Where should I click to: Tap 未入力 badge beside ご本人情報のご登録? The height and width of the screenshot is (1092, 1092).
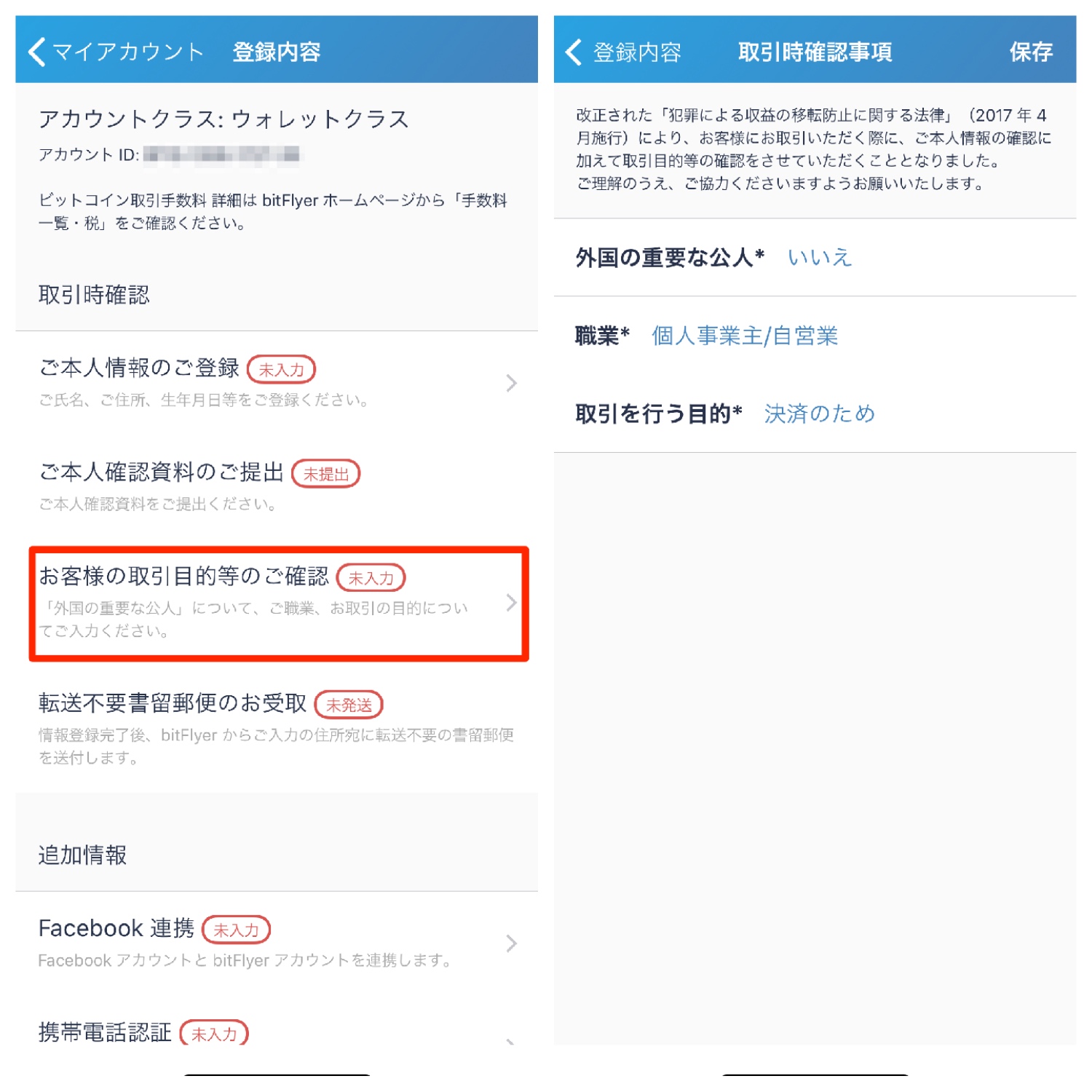(281, 369)
